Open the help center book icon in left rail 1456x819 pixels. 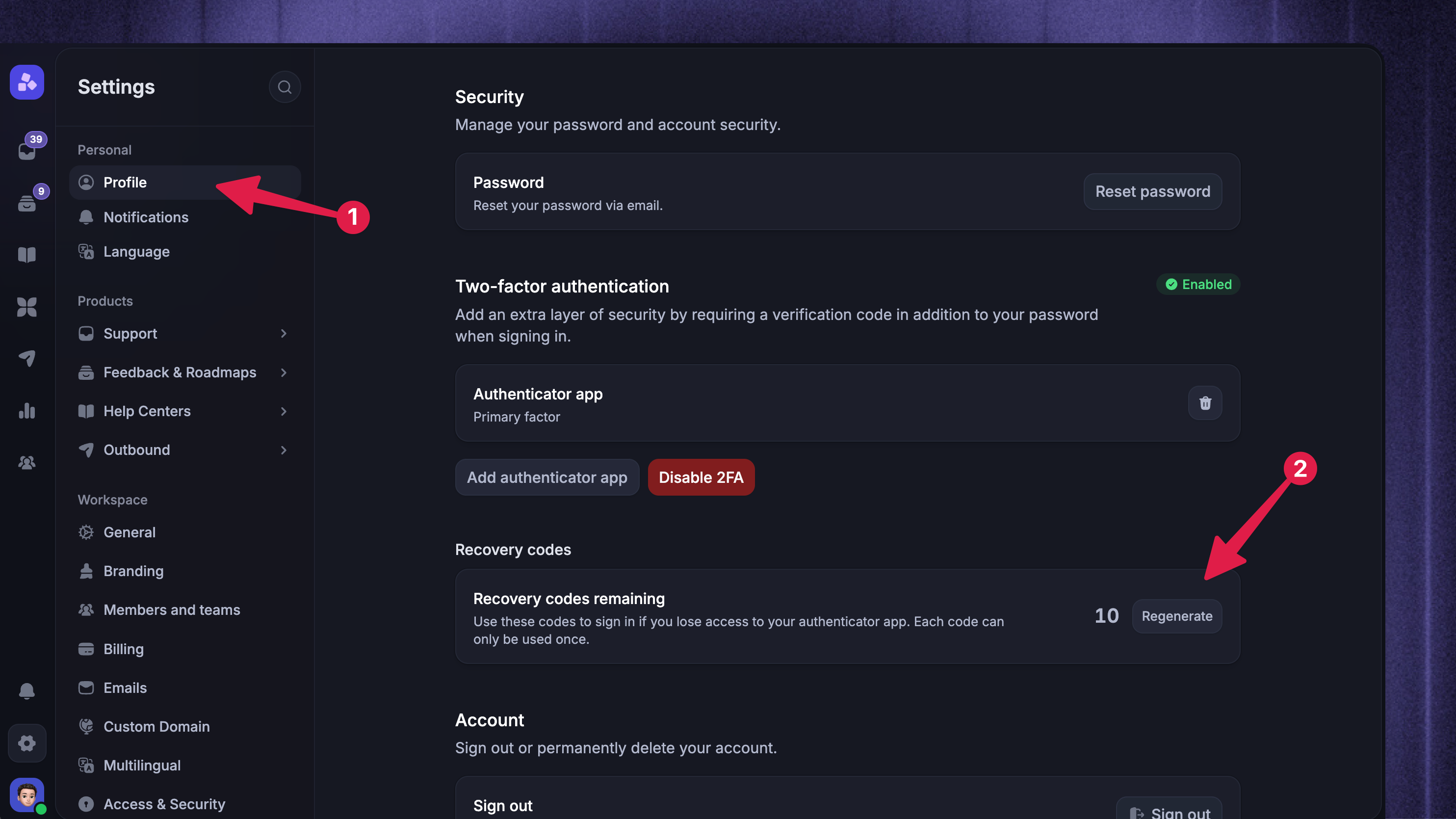[27, 254]
